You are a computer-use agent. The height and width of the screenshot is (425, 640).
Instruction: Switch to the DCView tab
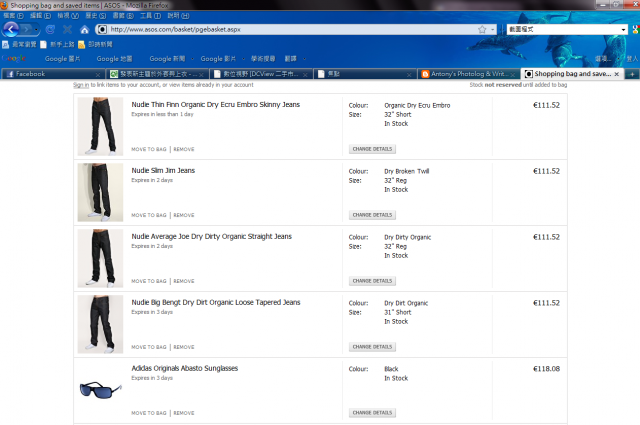pyautogui.click(x=261, y=74)
